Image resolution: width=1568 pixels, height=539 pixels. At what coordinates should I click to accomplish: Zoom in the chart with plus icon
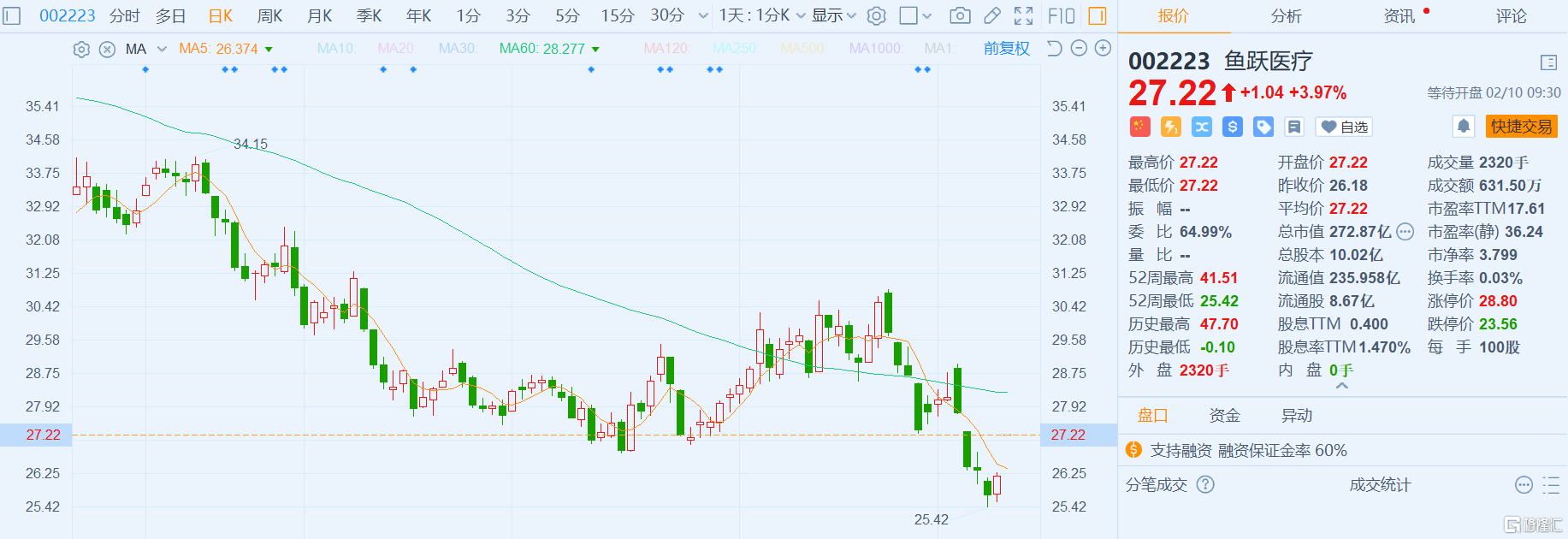pos(1104,49)
